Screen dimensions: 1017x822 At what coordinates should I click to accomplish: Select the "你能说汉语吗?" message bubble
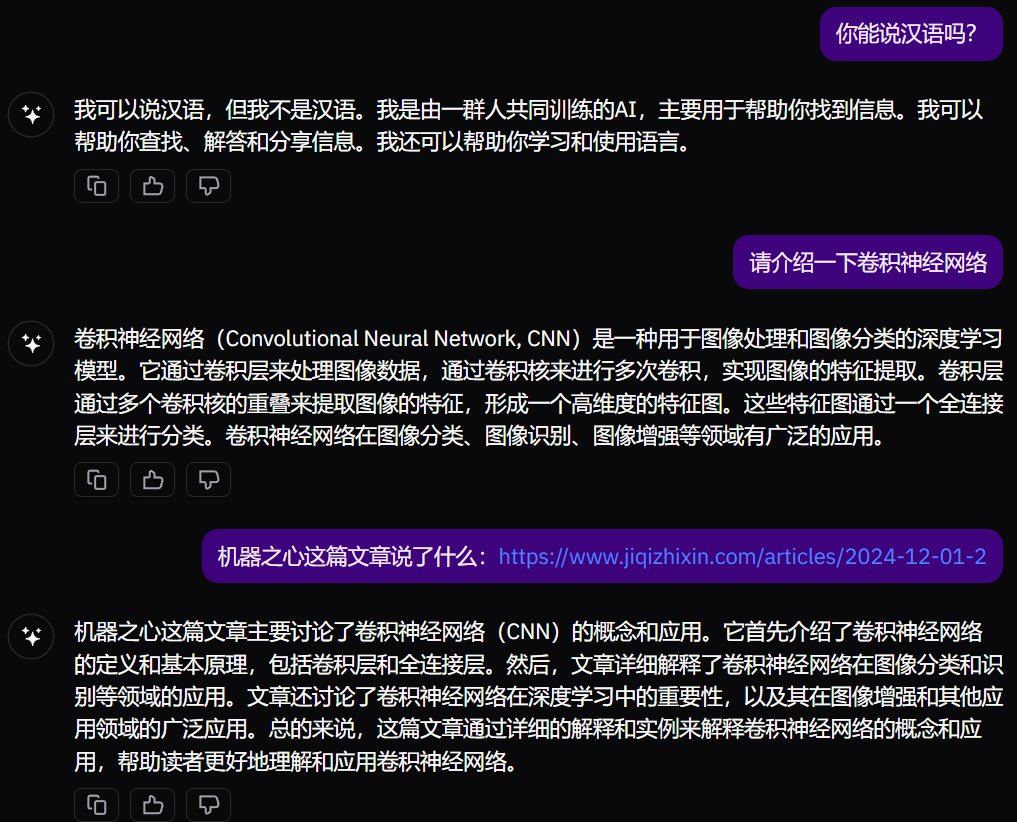tap(911, 34)
